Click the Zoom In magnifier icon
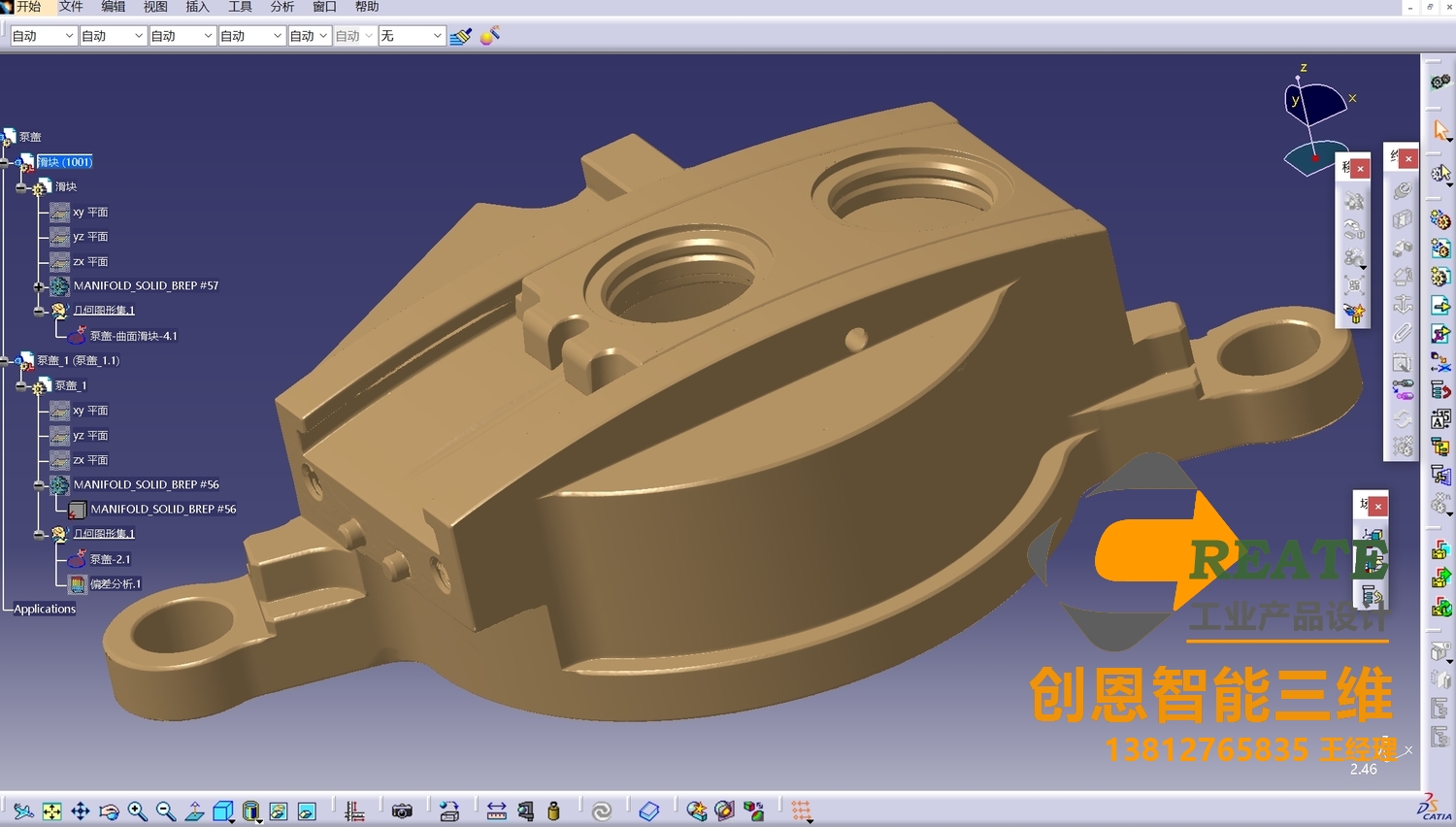Image resolution: width=1456 pixels, height=827 pixels. [x=137, y=811]
